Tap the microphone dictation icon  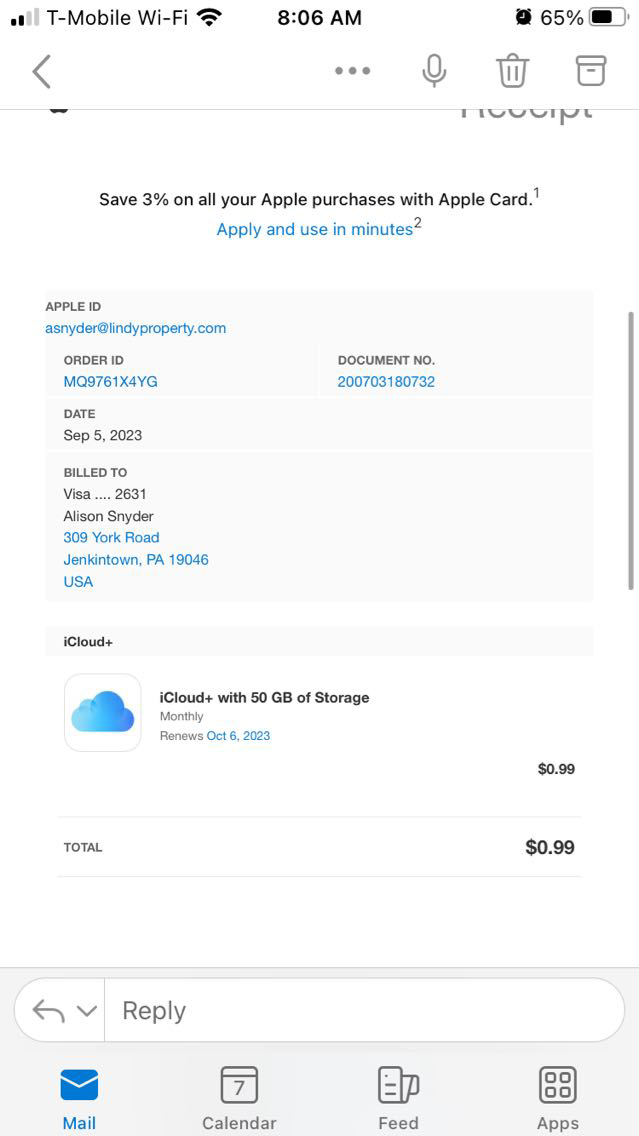point(434,71)
